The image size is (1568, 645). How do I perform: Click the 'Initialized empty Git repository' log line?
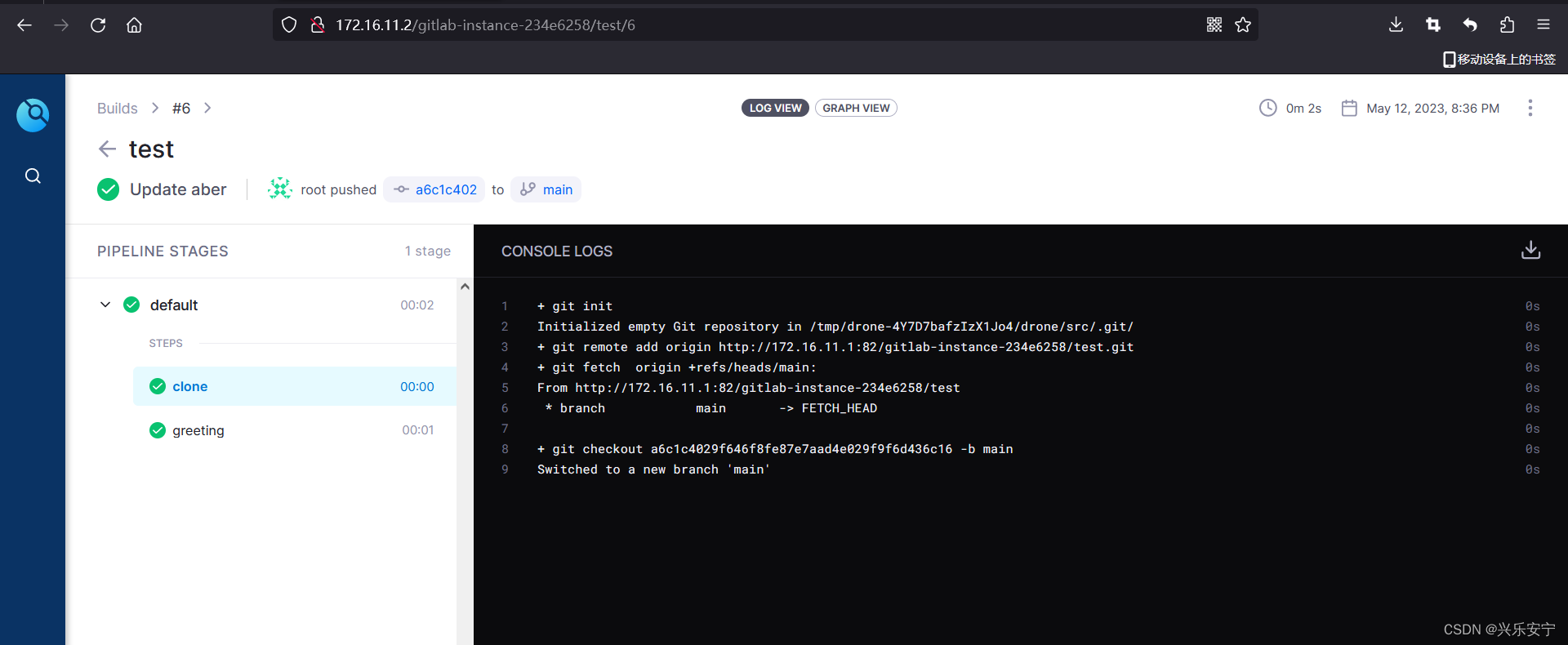[835, 327]
